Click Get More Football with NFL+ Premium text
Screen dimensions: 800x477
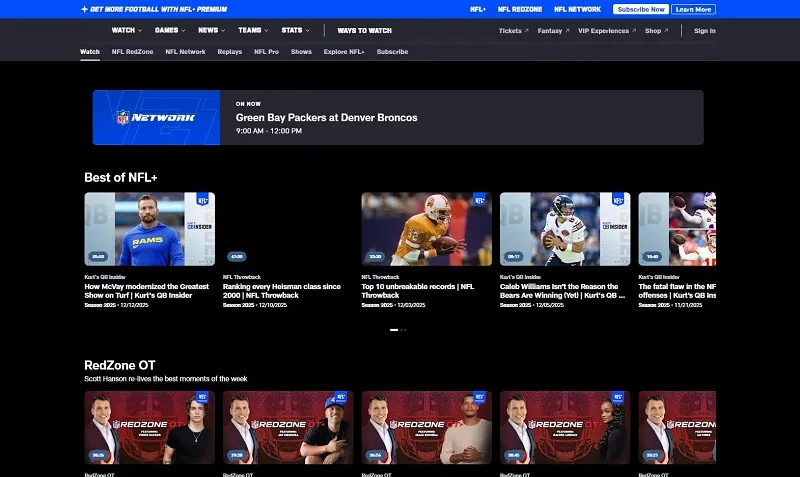[x=158, y=9]
